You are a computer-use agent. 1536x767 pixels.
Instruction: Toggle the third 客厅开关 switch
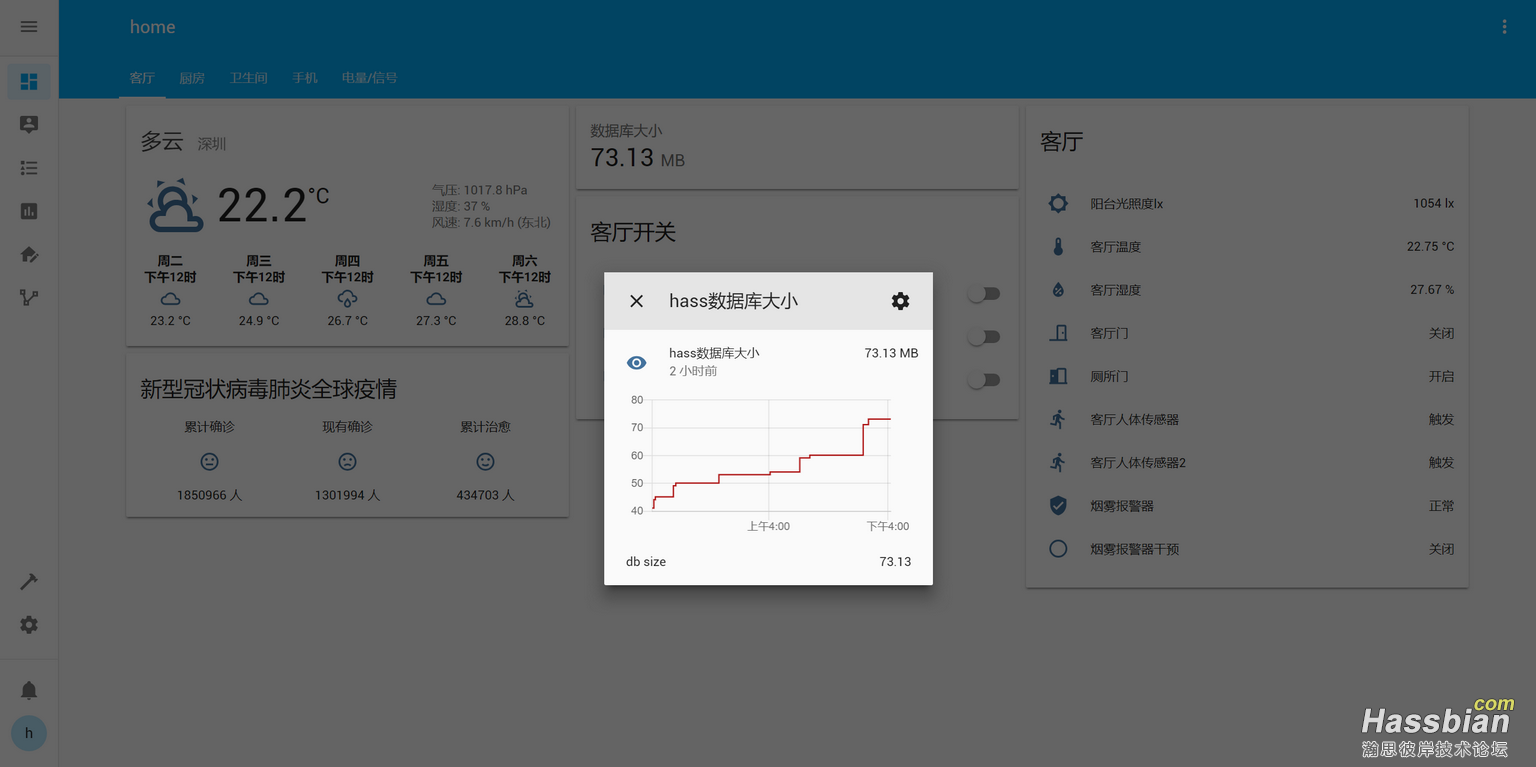coord(984,380)
